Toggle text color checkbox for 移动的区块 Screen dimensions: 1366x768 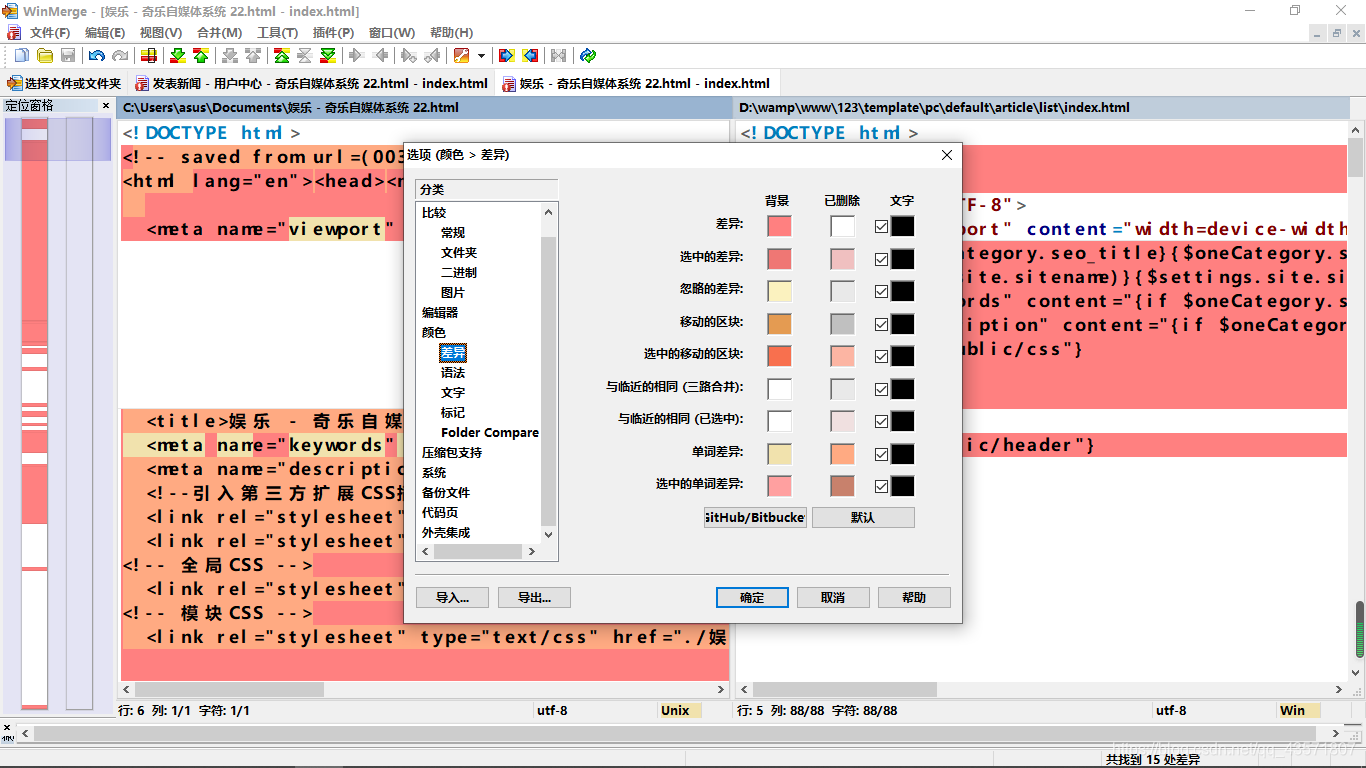pyautogui.click(x=881, y=325)
